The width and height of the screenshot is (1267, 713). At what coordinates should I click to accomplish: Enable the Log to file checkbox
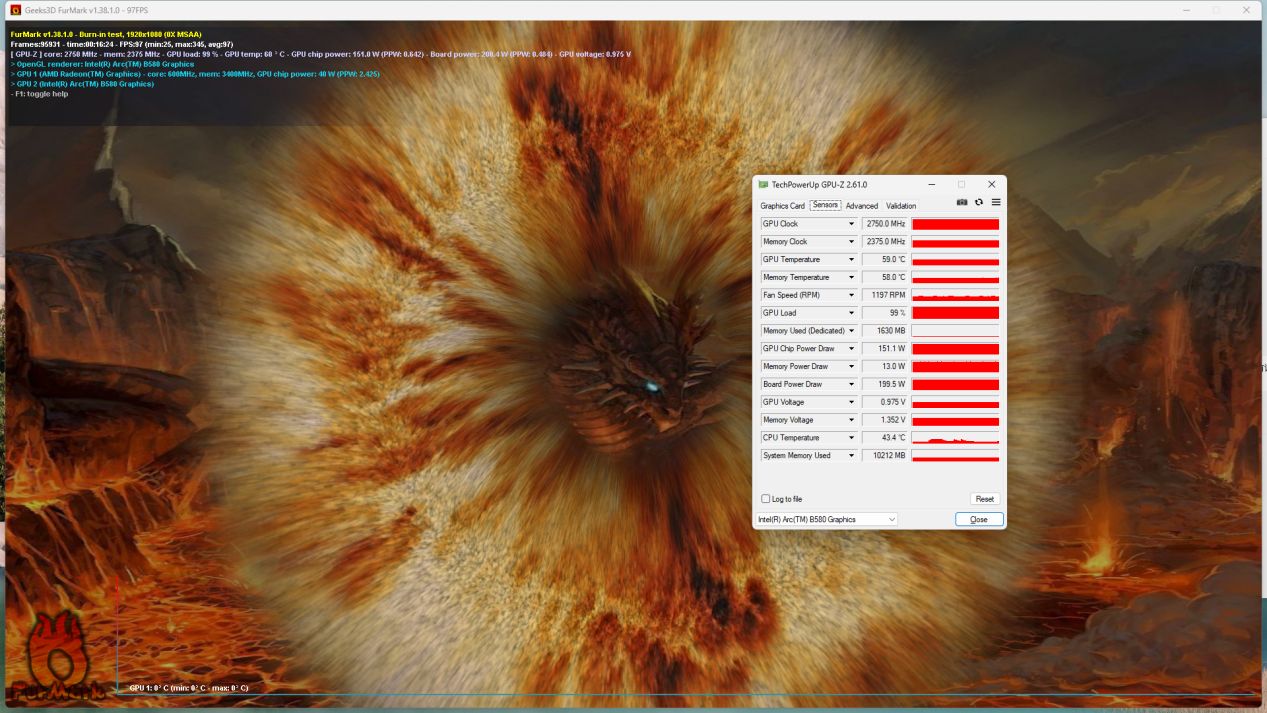pyautogui.click(x=766, y=499)
